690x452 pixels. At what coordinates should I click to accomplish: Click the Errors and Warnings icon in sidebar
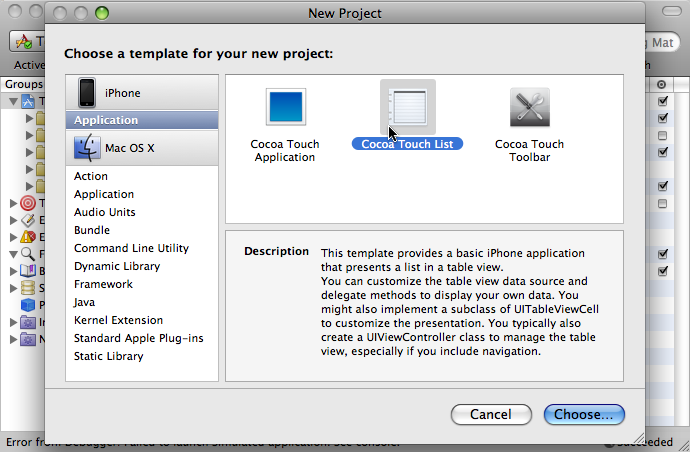click(28, 237)
